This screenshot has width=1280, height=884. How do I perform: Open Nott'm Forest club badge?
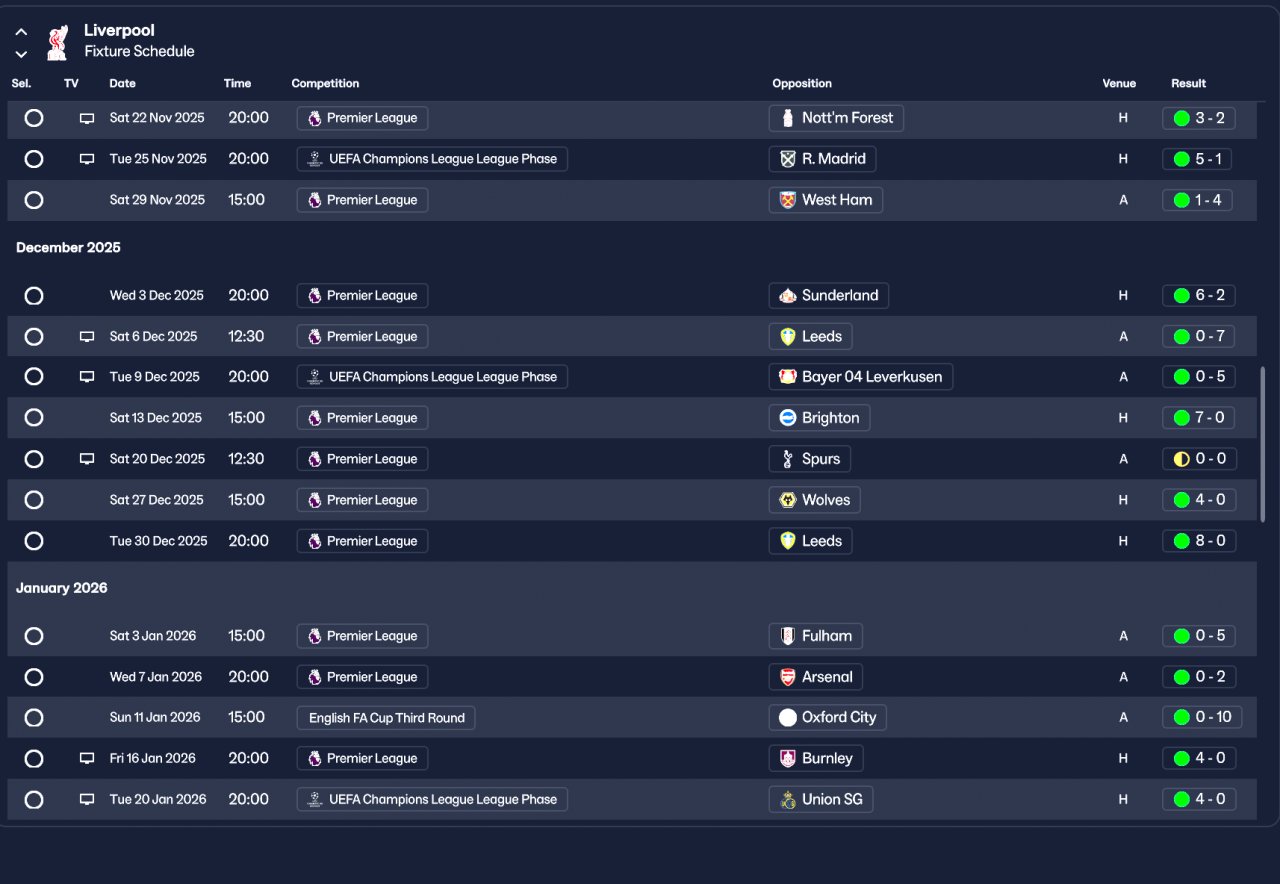coord(788,118)
